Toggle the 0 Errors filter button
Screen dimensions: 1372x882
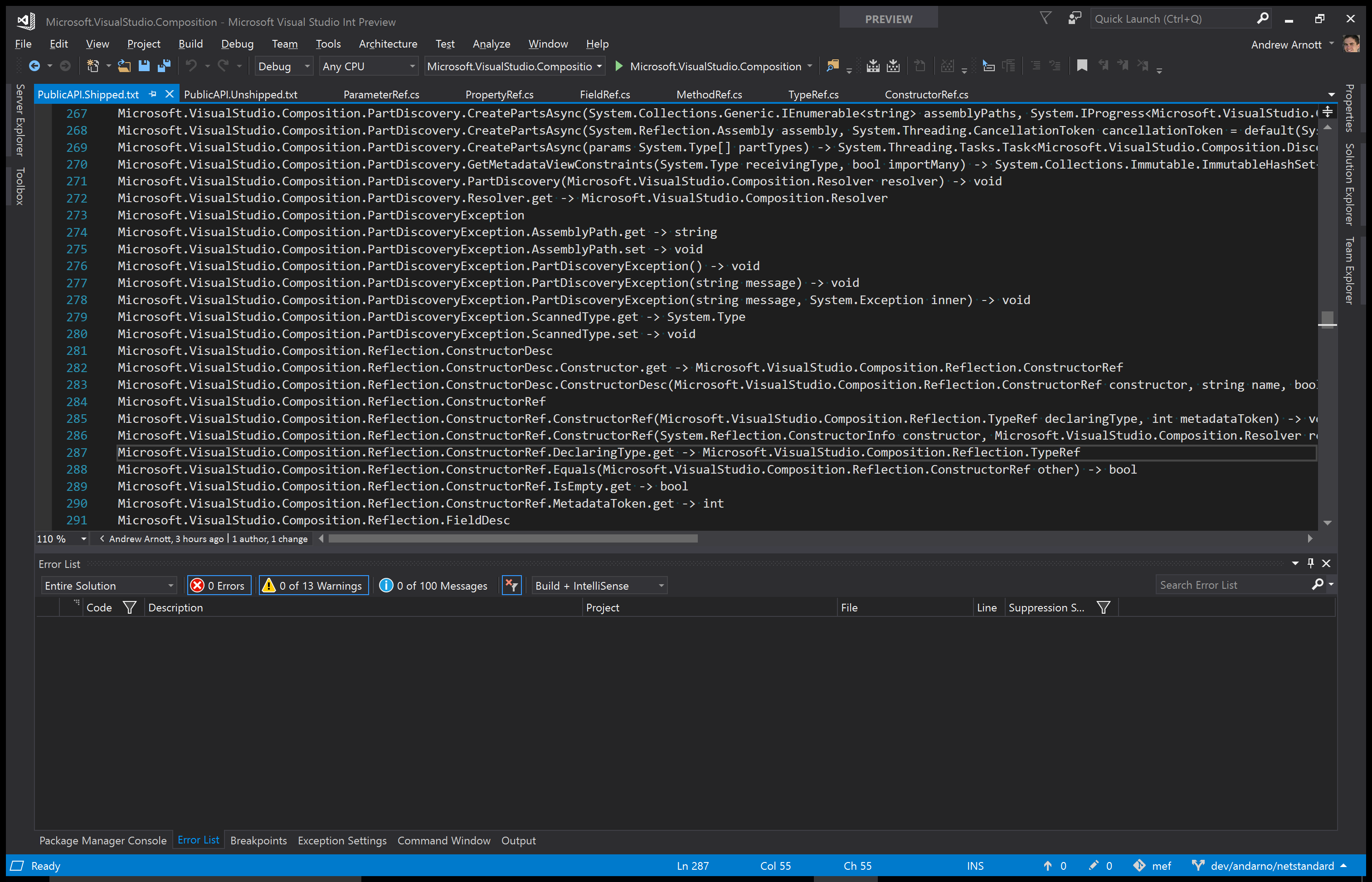tap(218, 585)
